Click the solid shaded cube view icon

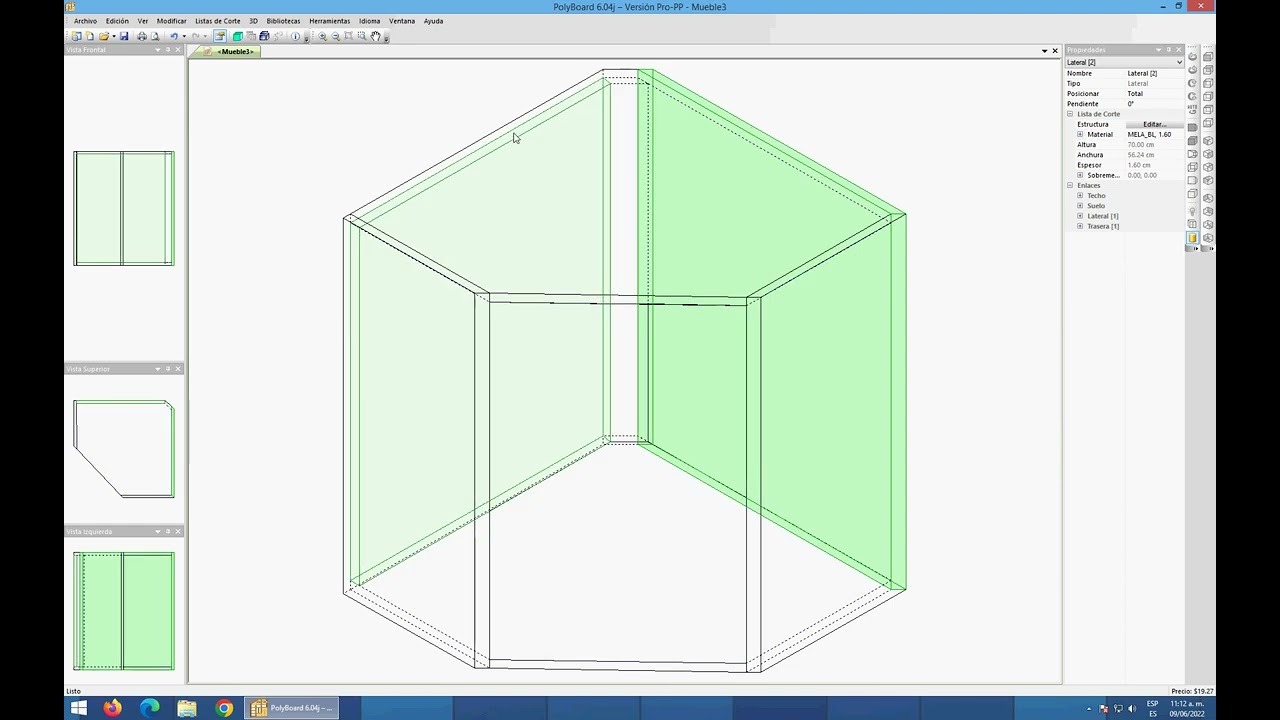pos(1192,140)
